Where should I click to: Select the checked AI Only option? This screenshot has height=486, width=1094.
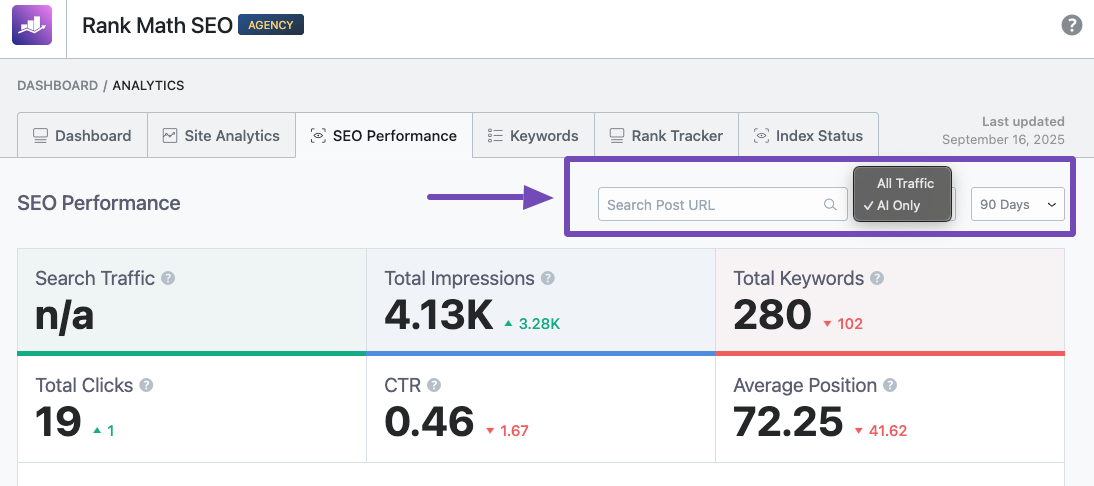897,206
